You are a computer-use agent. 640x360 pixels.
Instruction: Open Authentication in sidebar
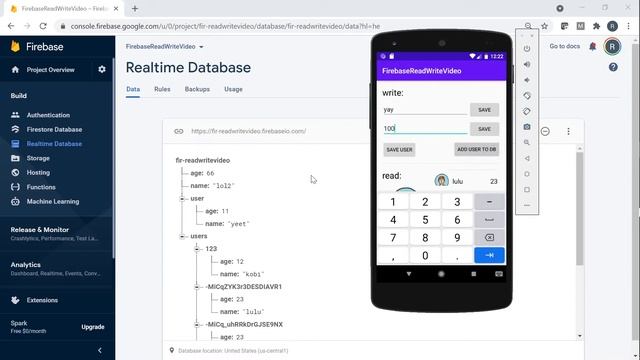pos(48,115)
